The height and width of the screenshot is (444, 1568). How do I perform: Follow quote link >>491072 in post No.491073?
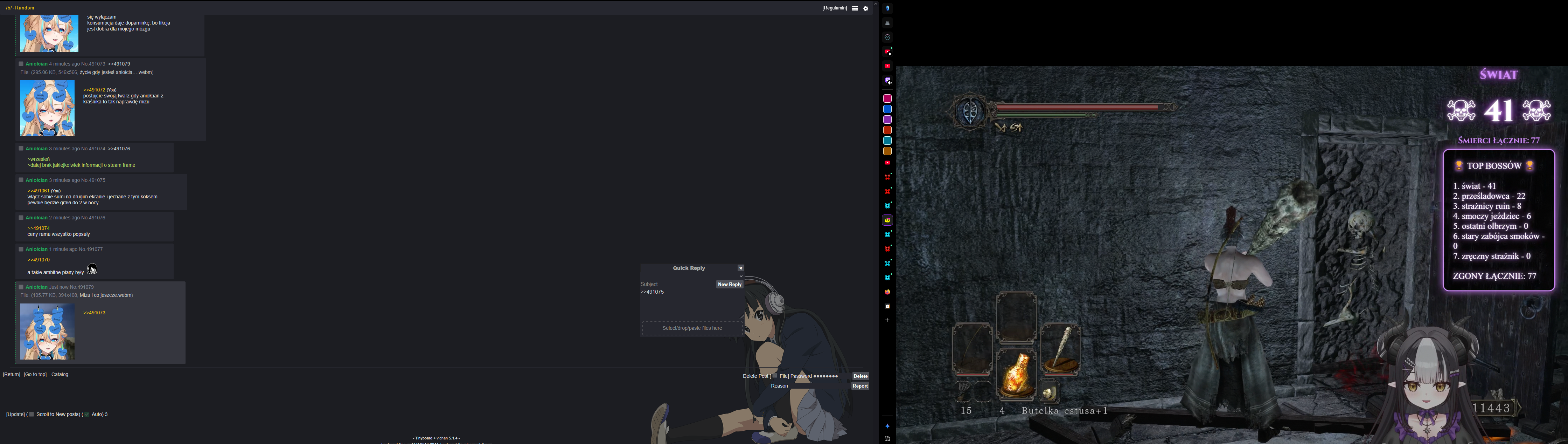[x=95, y=90]
